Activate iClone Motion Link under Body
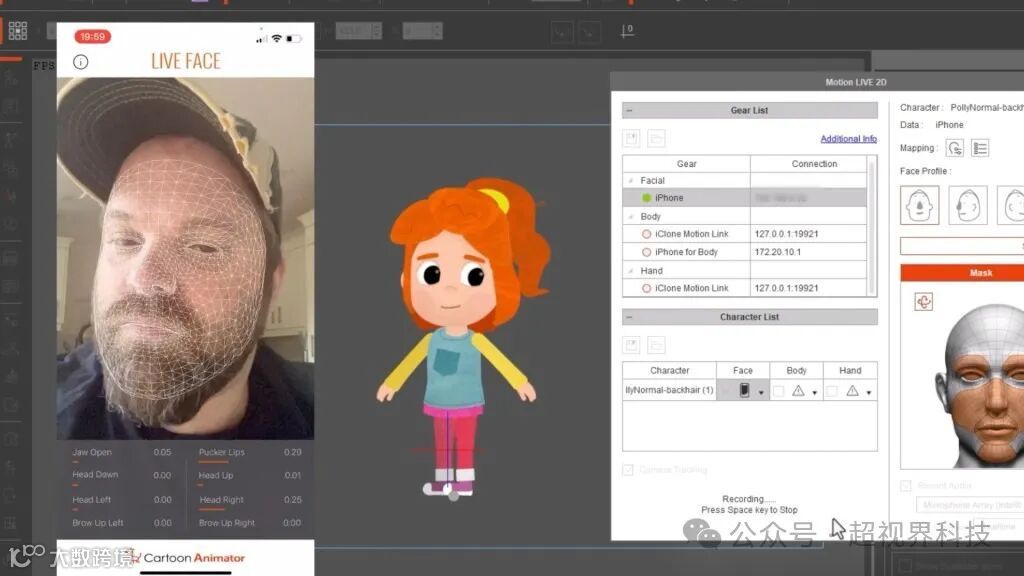The width and height of the screenshot is (1024, 576). [x=647, y=234]
